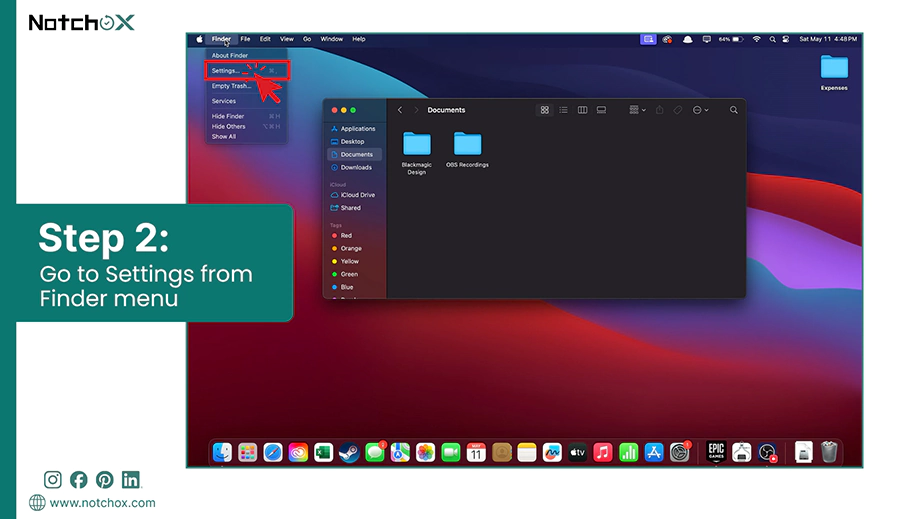Open Calendar from the Dock
Screen dimensions: 922x519
point(476,452)
